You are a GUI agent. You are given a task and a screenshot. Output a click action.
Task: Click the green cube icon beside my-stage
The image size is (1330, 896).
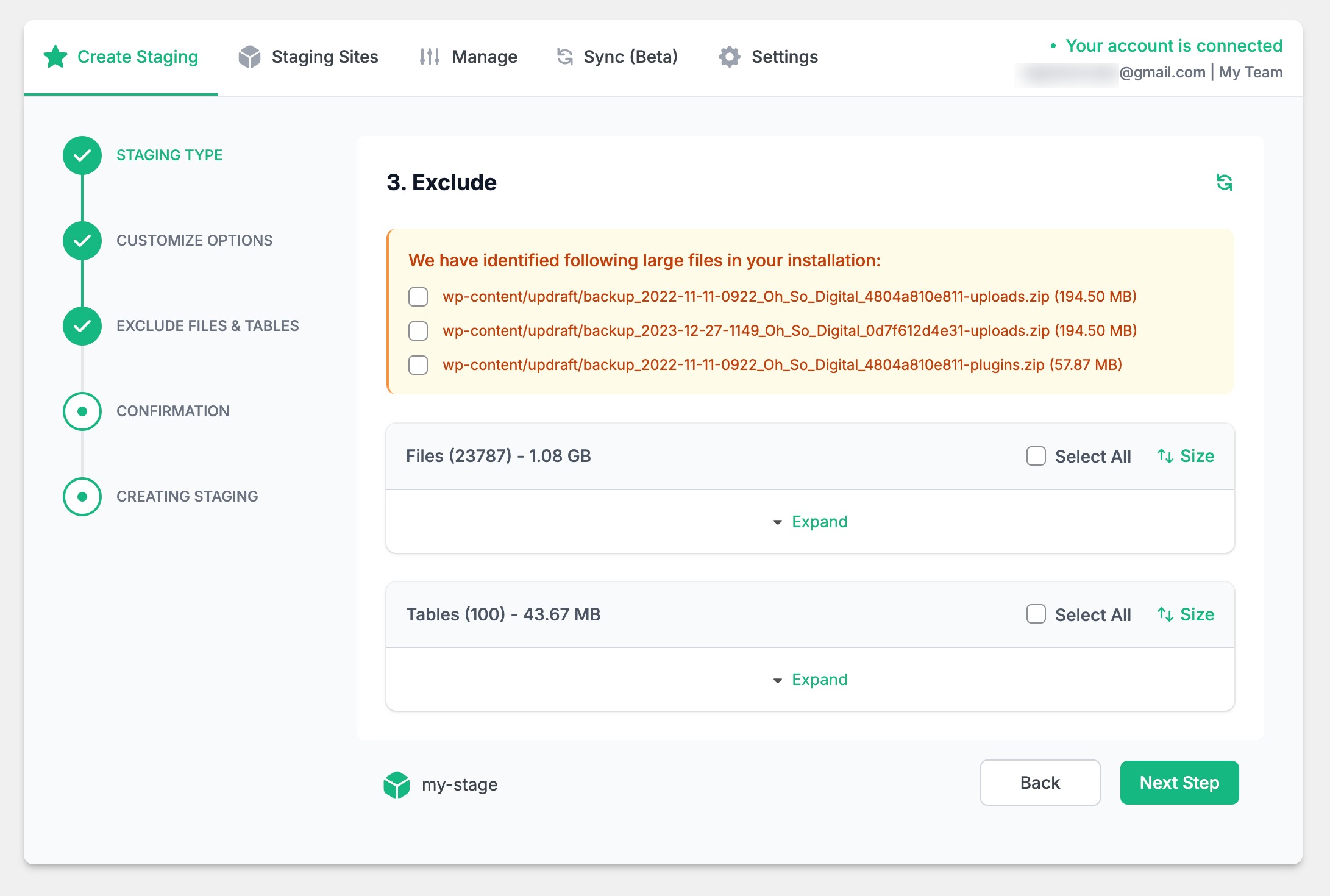pyautogui.click(x=396, y=784)
